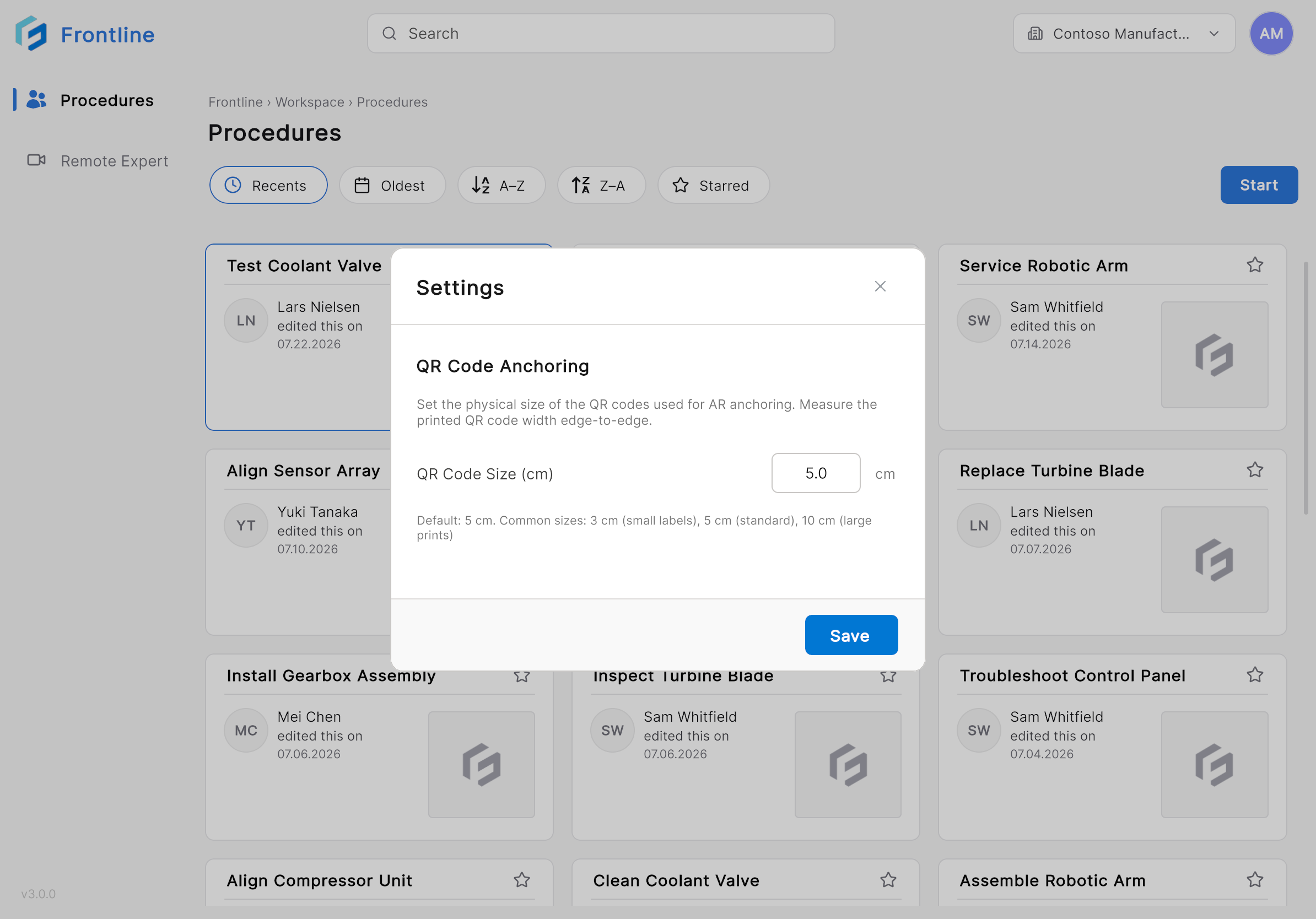Click into the Search box

point(601,34)
